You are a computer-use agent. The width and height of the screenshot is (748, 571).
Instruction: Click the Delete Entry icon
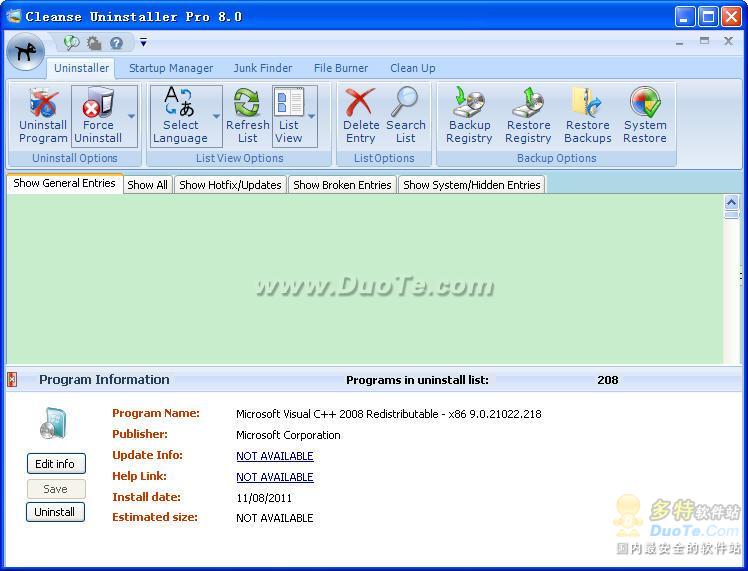(360, 102)
